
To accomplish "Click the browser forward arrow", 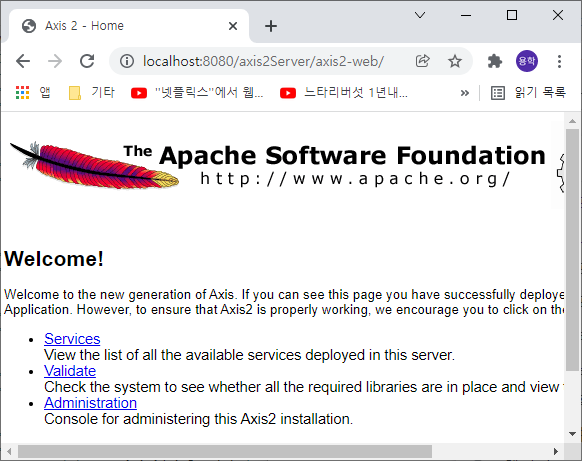I will pyautogui.click(x=55, y=61).
